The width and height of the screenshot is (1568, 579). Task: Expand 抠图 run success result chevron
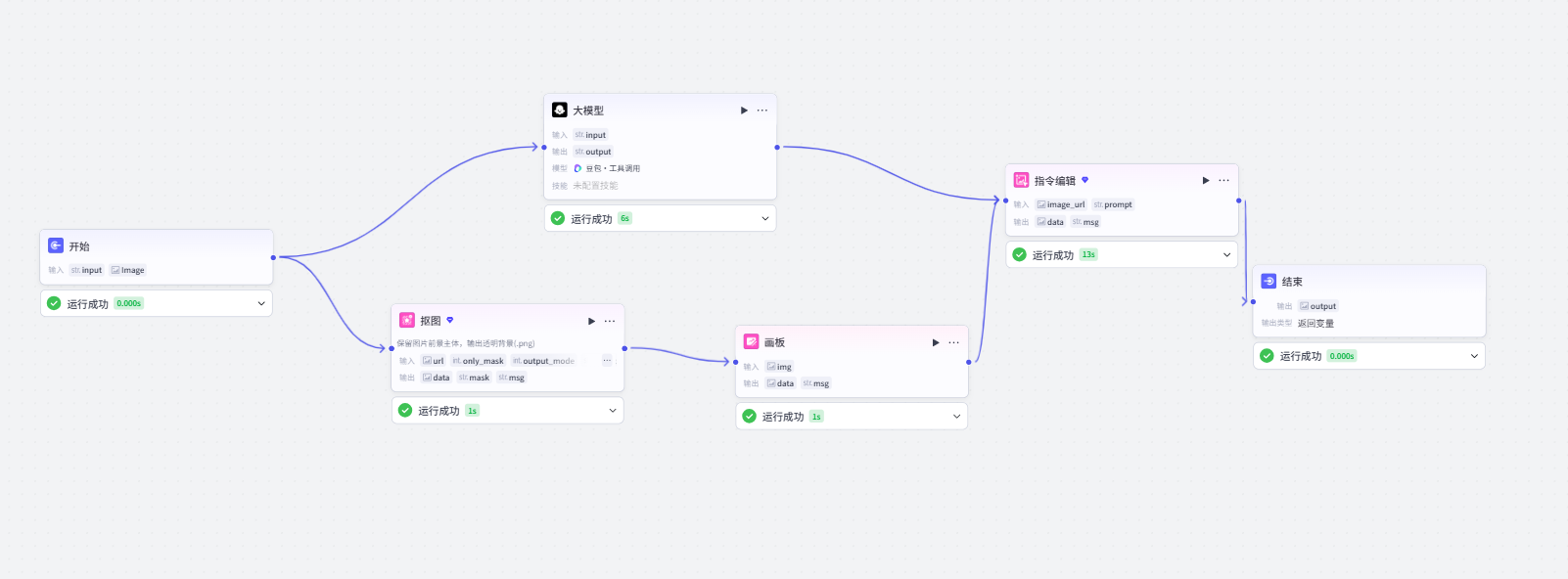coord(613,410)
